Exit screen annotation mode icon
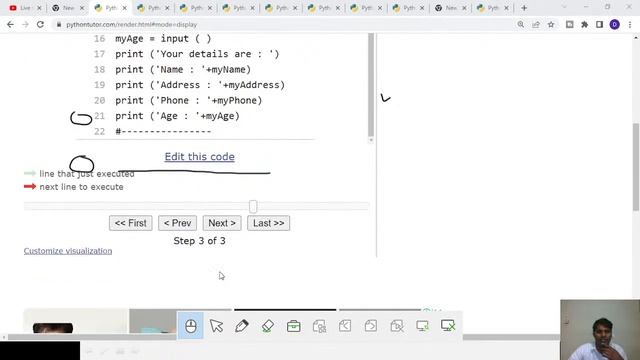 pyautogui.click(x=448, y=326)
